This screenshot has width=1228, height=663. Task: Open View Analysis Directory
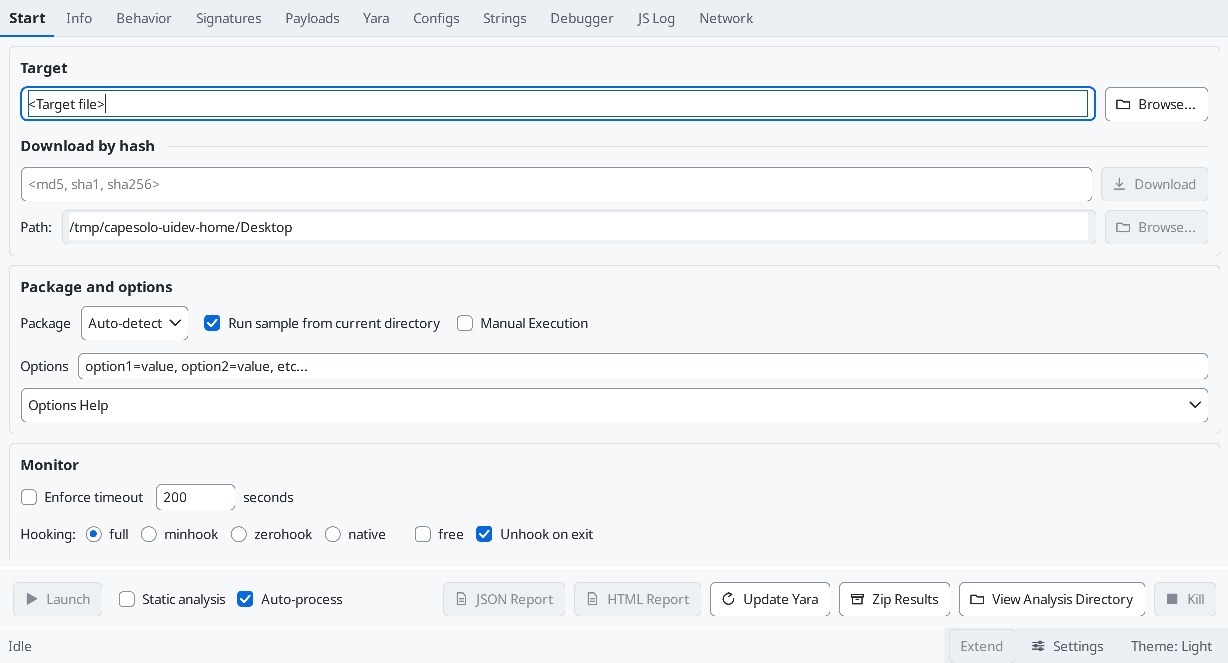coord(1052,599)
